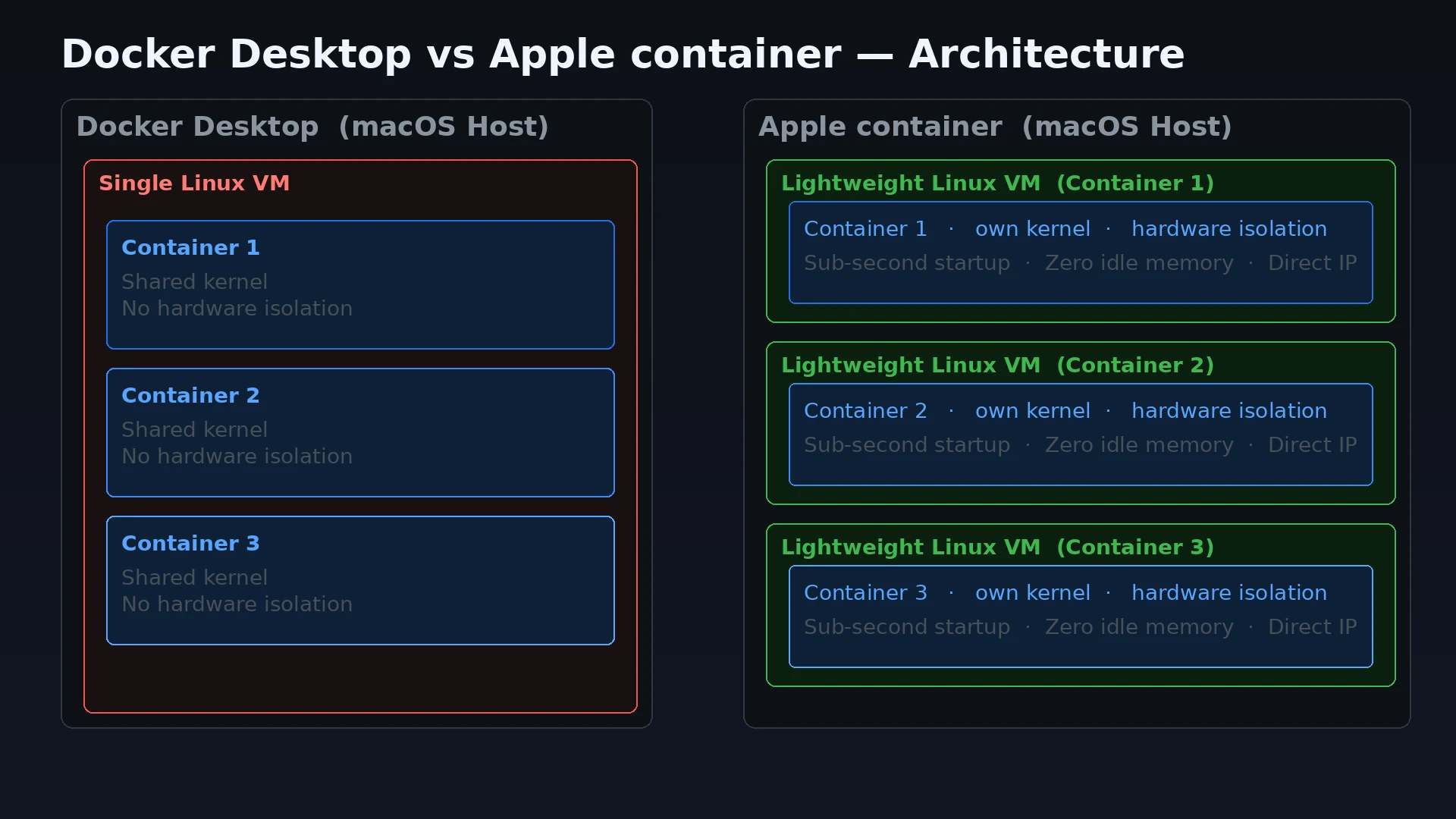Click 'Sub-second startup' in Apple Container 2 box
The height and width of the screenshot is (819, 1456).
coord(907,445)
